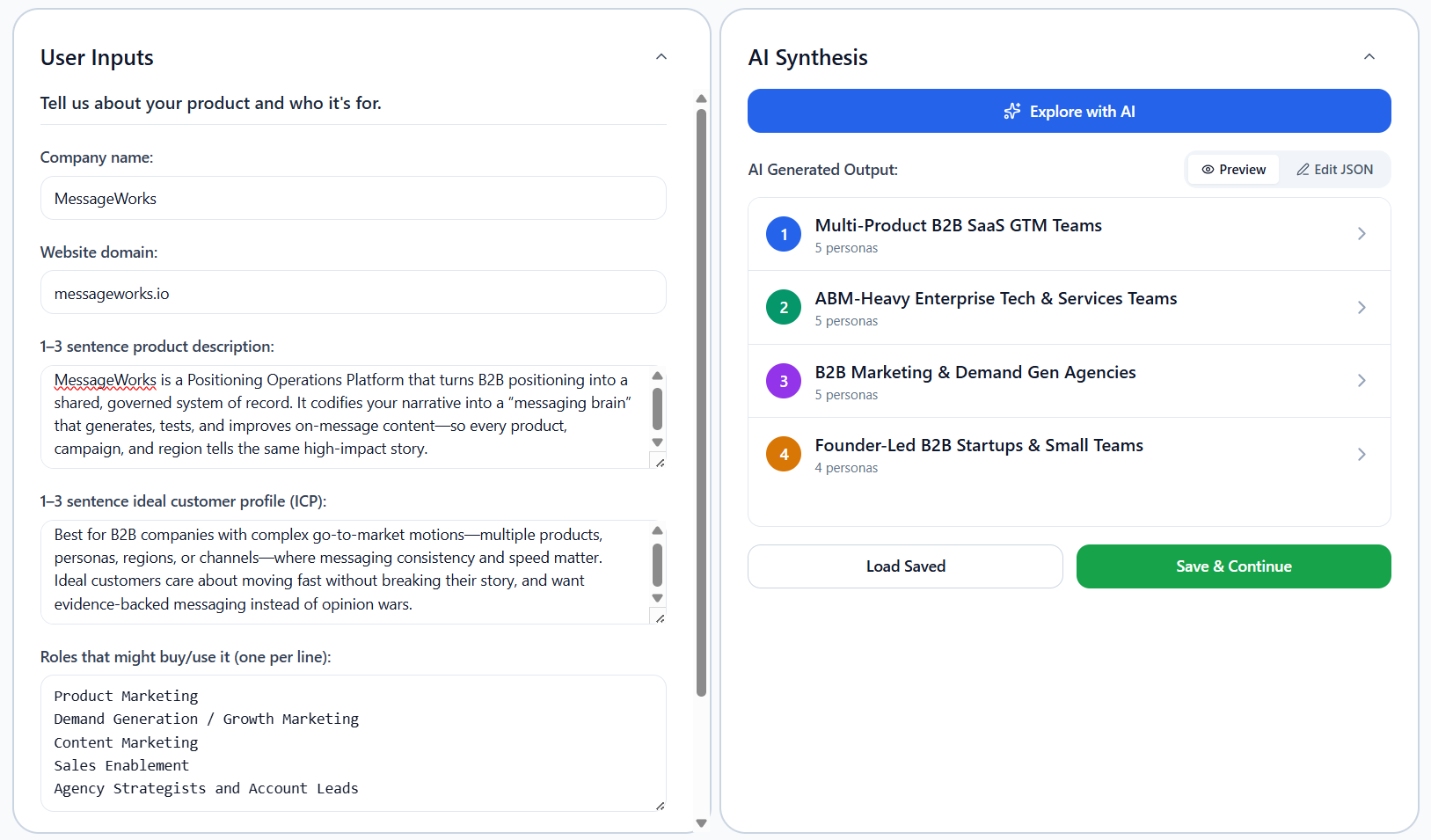Open the ABM-Heavy Enterprise Tech & Services Teams title
This screenshot has height=840, width=1431.
(996, 298)
